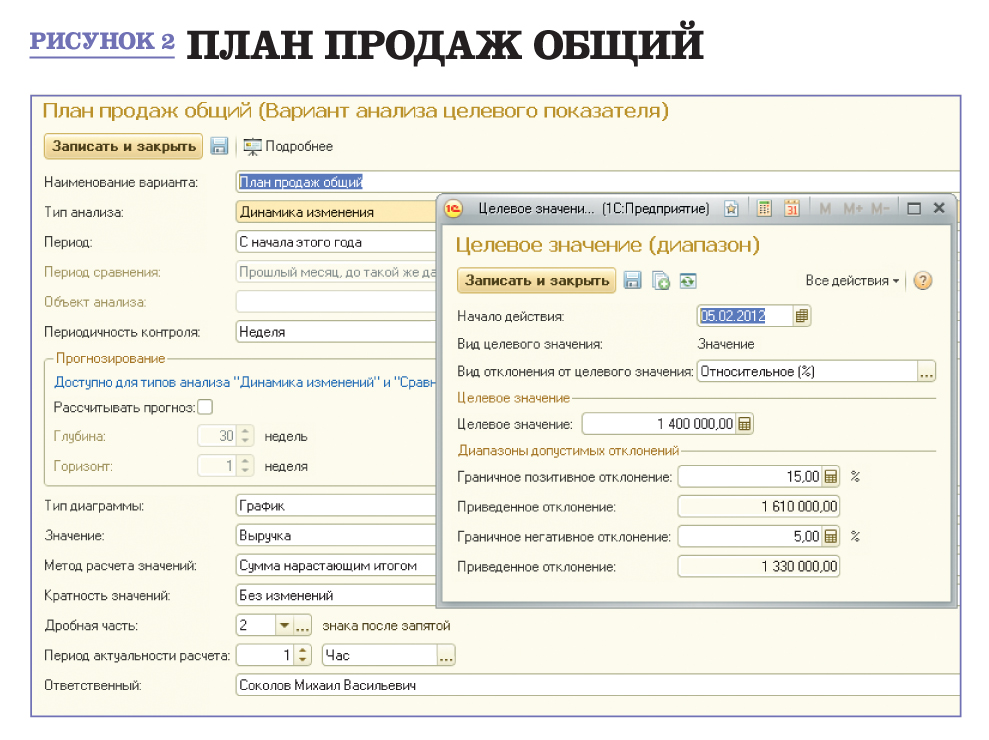Click negative deviation field 5,00
989x740 pixels.
[x=751, y=536]
